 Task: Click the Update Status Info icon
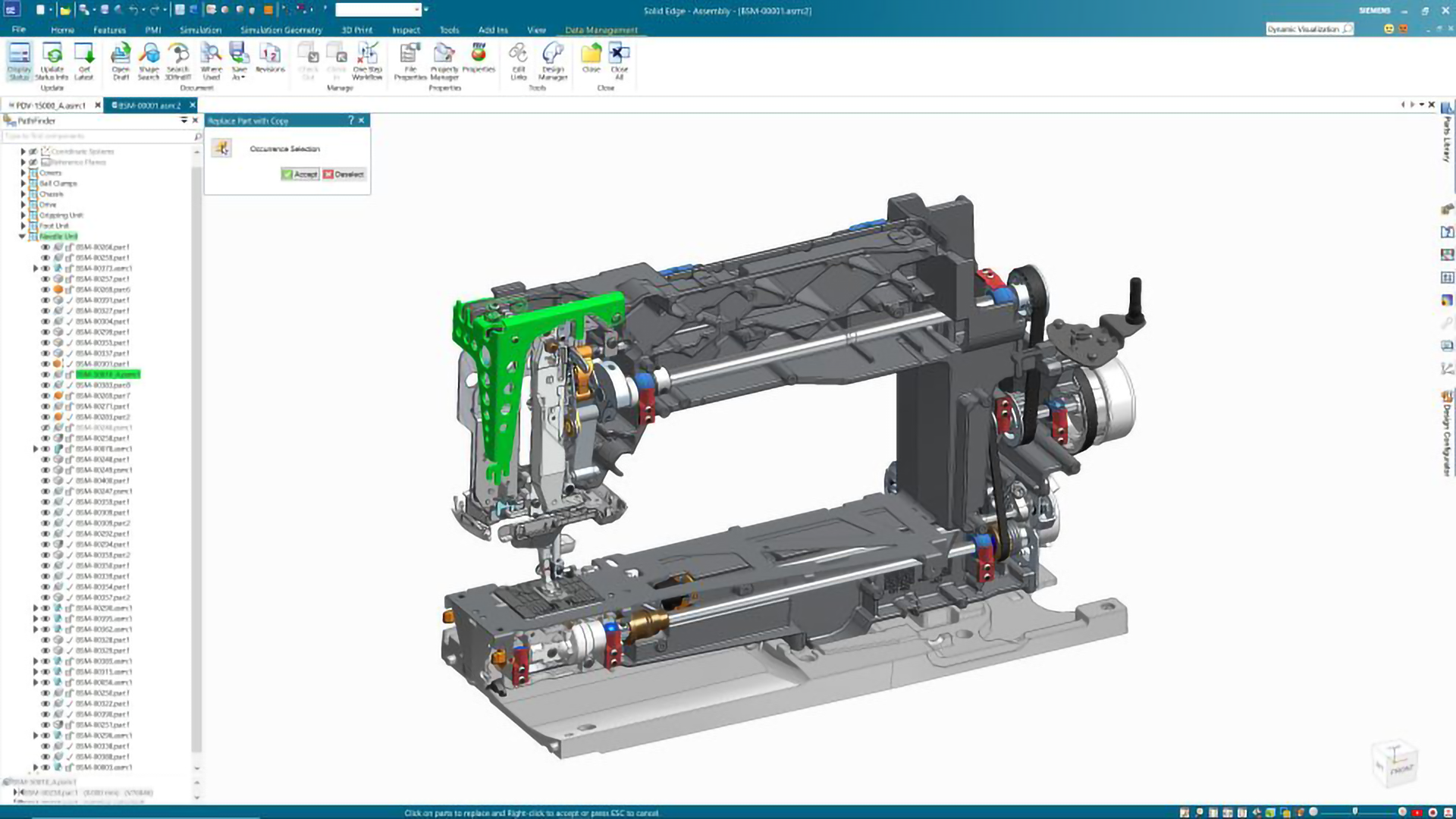pyautogui.click(x=52, y=61)
